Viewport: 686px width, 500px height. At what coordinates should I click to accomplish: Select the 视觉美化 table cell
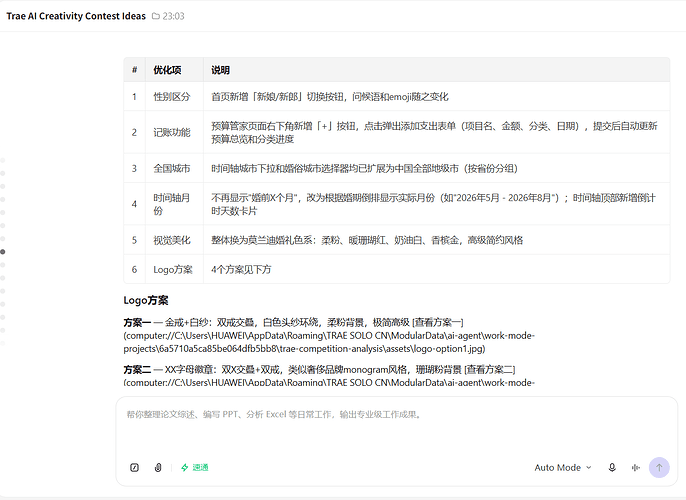pyautogui.click(x=172, y=240)
